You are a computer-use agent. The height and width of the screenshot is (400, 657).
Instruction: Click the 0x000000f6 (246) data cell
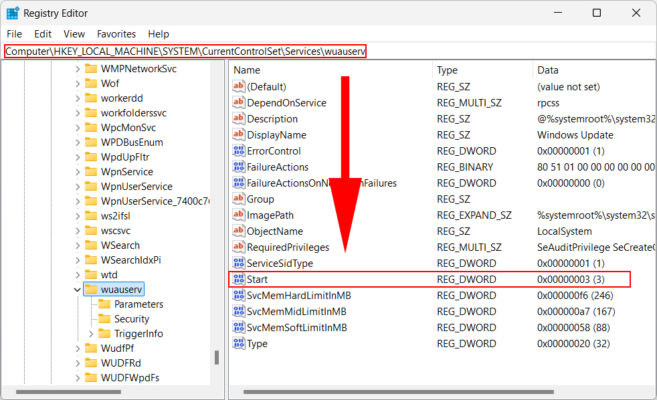point(575,295)
